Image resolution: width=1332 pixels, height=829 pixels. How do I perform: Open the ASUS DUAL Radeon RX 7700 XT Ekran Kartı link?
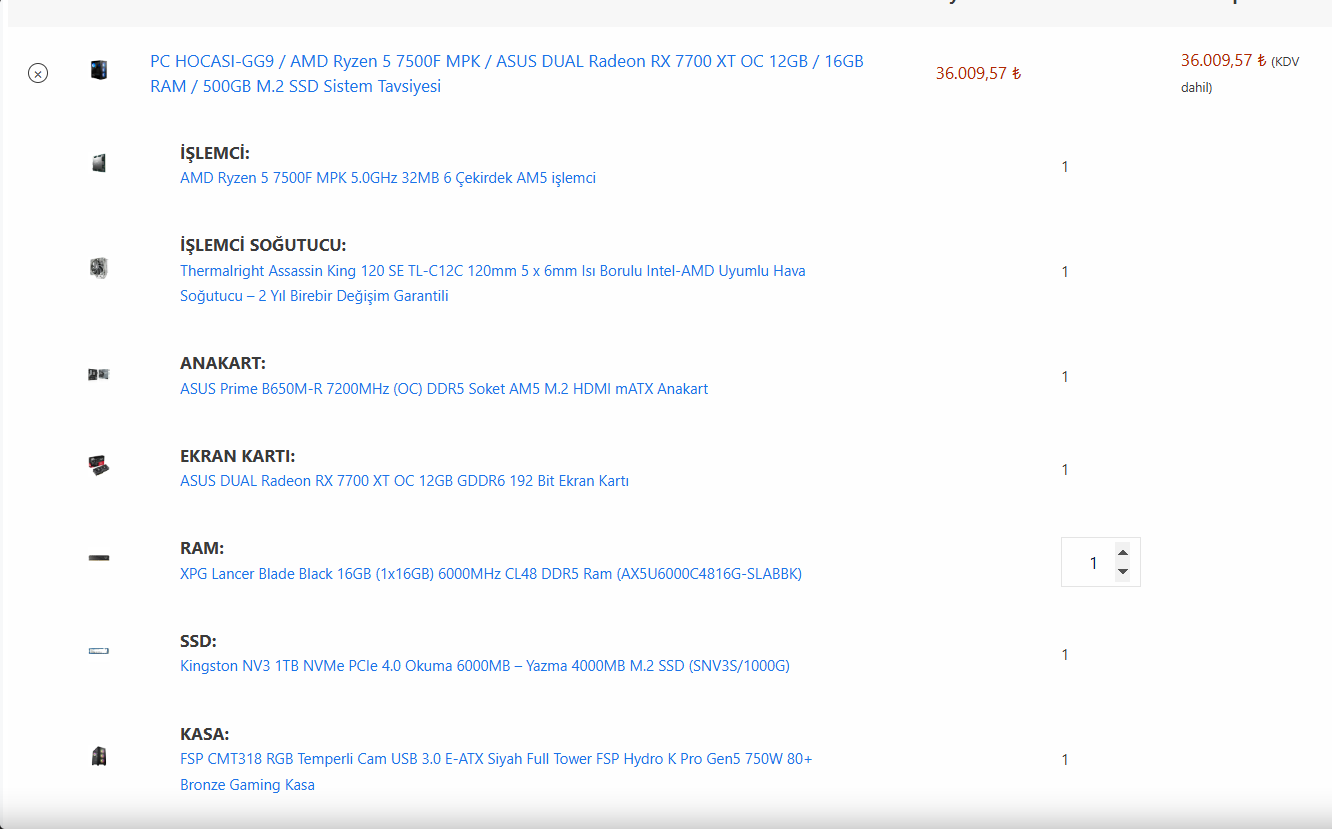[x=404, y=481]
